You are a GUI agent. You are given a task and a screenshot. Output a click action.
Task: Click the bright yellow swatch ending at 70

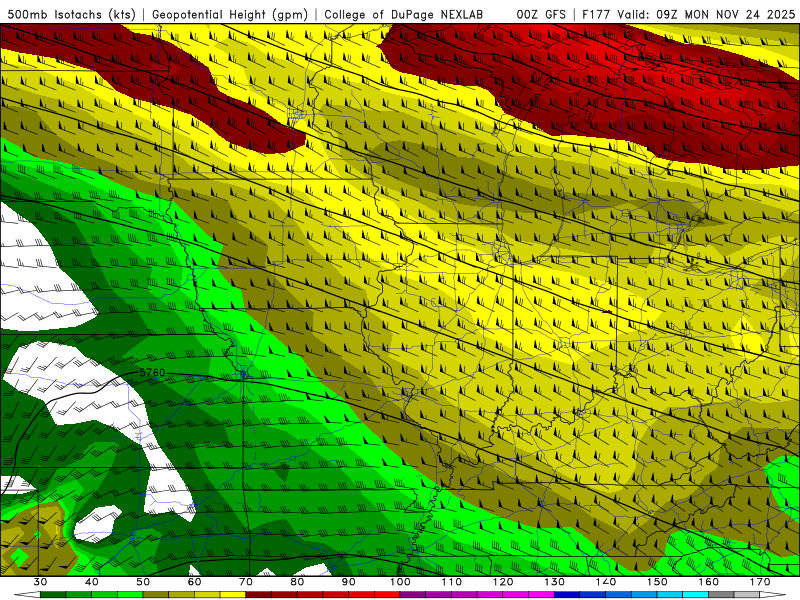pyautogui.click(x=233, y=595)
